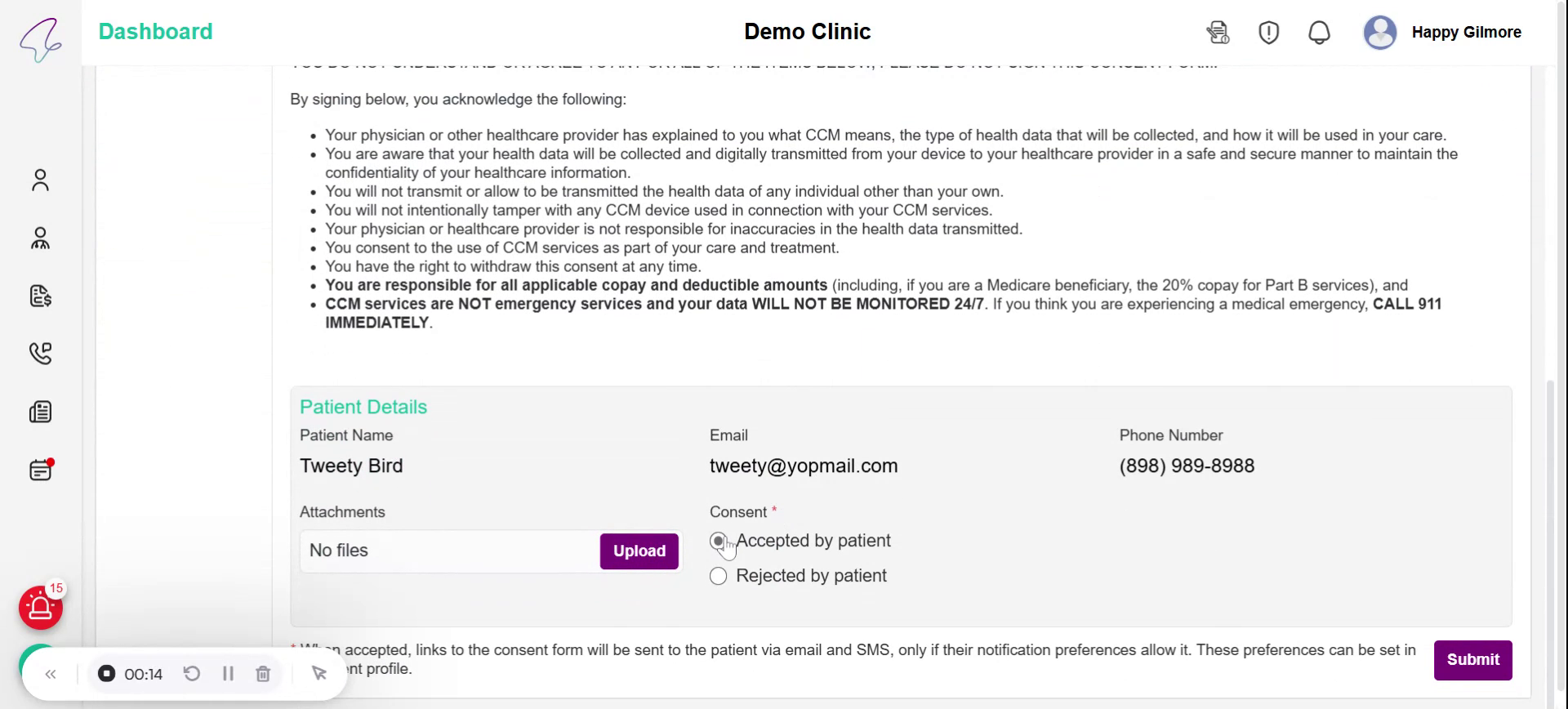Collapse the recording toolbar with double chevron
Screen dimensions: 1568x709
click(x=51, y=674)
